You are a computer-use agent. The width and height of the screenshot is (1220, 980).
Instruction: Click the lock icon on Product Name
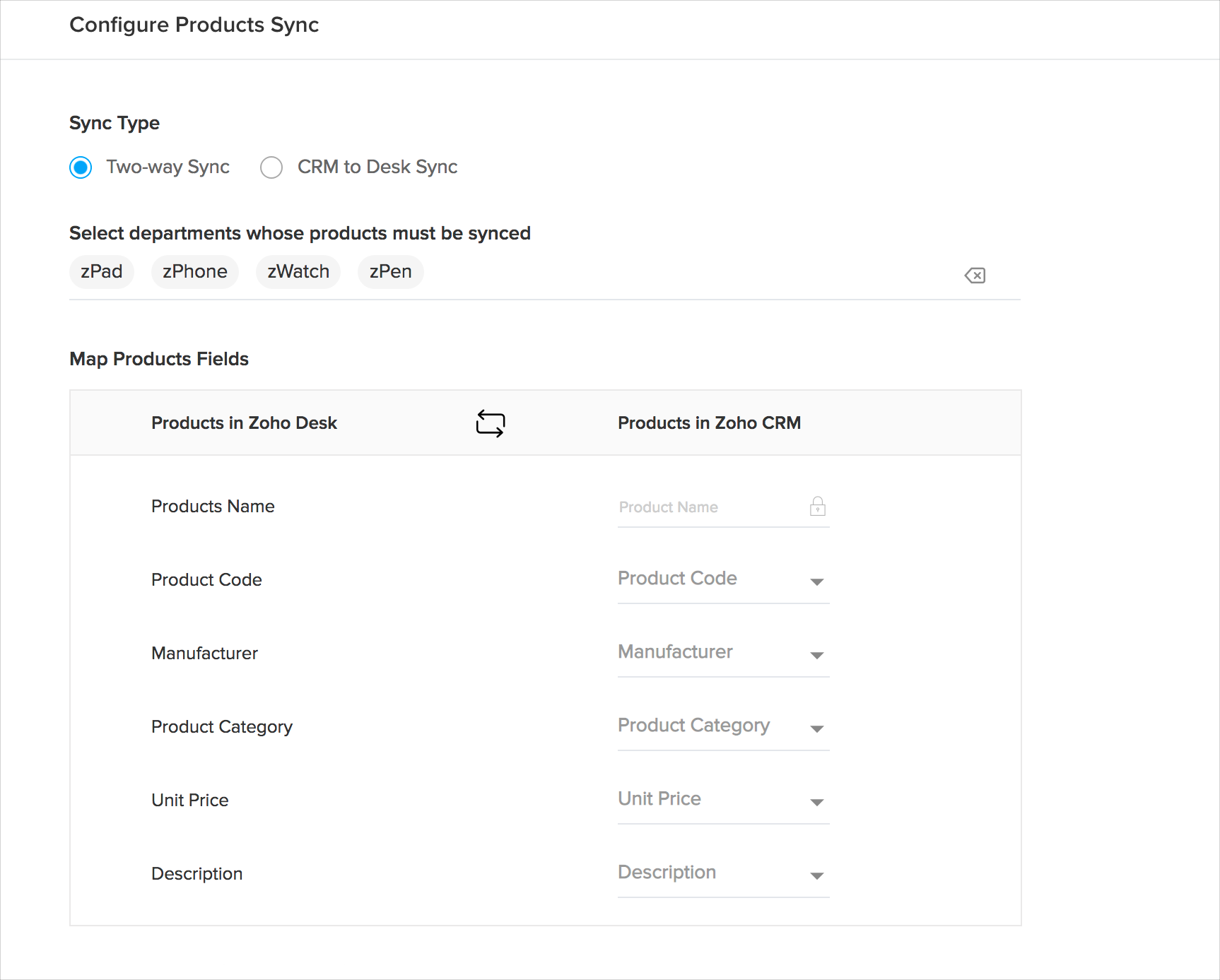[x=817, y=506]
